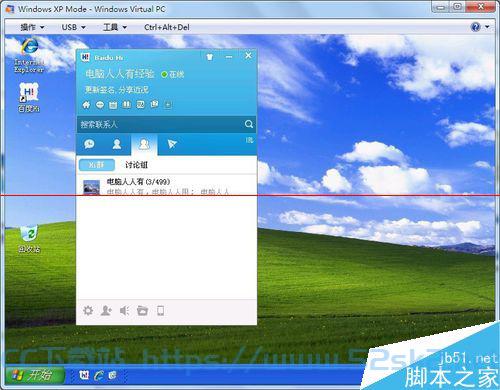Click the XP 开始 start button

(34, 375)
